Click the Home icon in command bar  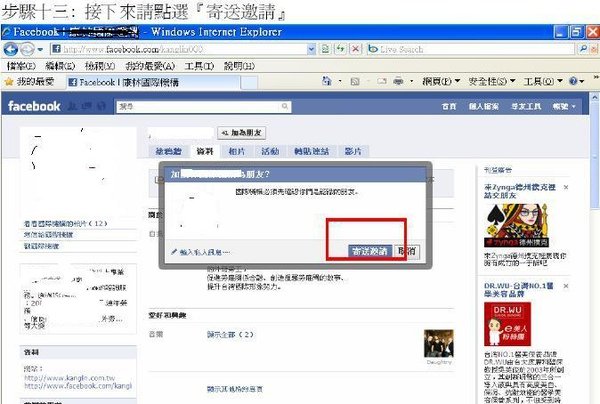point(326,81)
